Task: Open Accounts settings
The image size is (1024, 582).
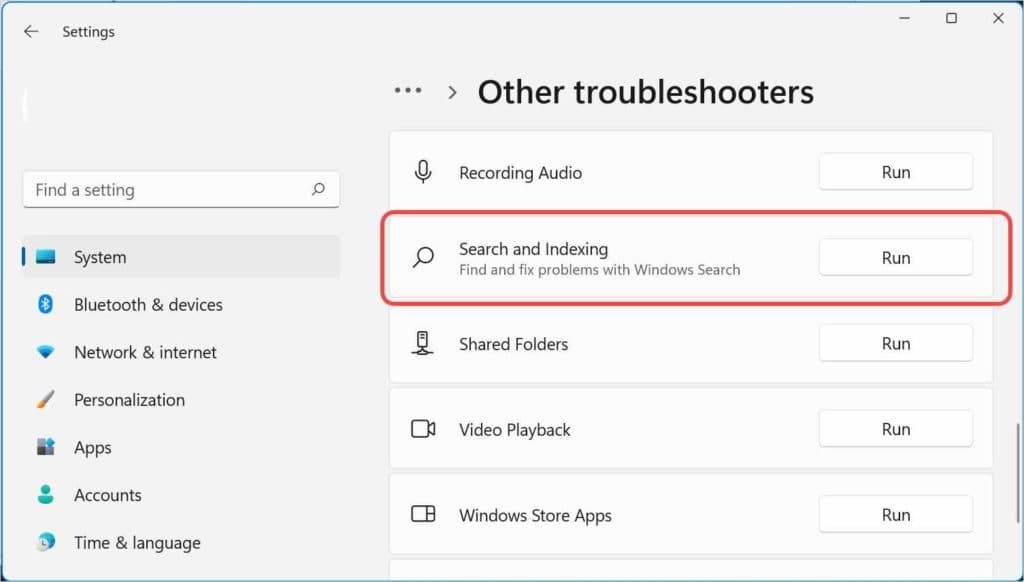Action: (x=182, y=495)
